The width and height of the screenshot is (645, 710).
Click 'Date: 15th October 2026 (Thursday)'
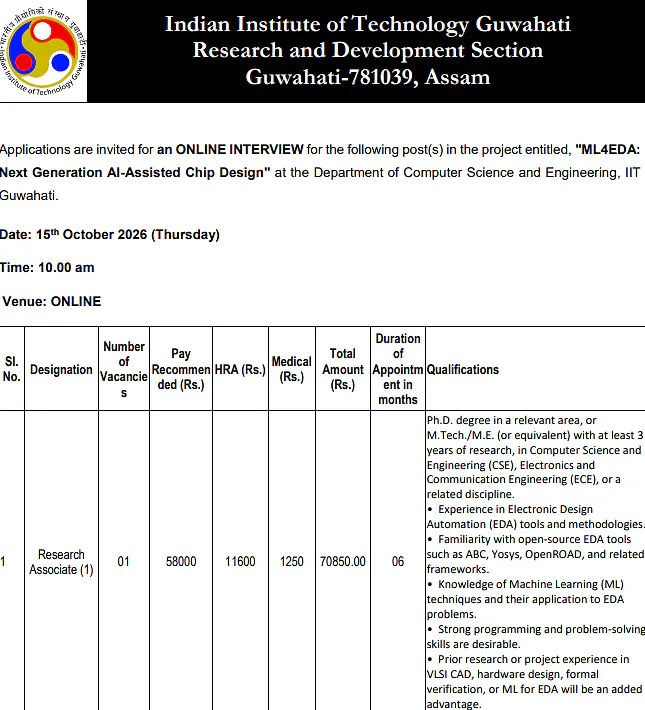(110, 235)
